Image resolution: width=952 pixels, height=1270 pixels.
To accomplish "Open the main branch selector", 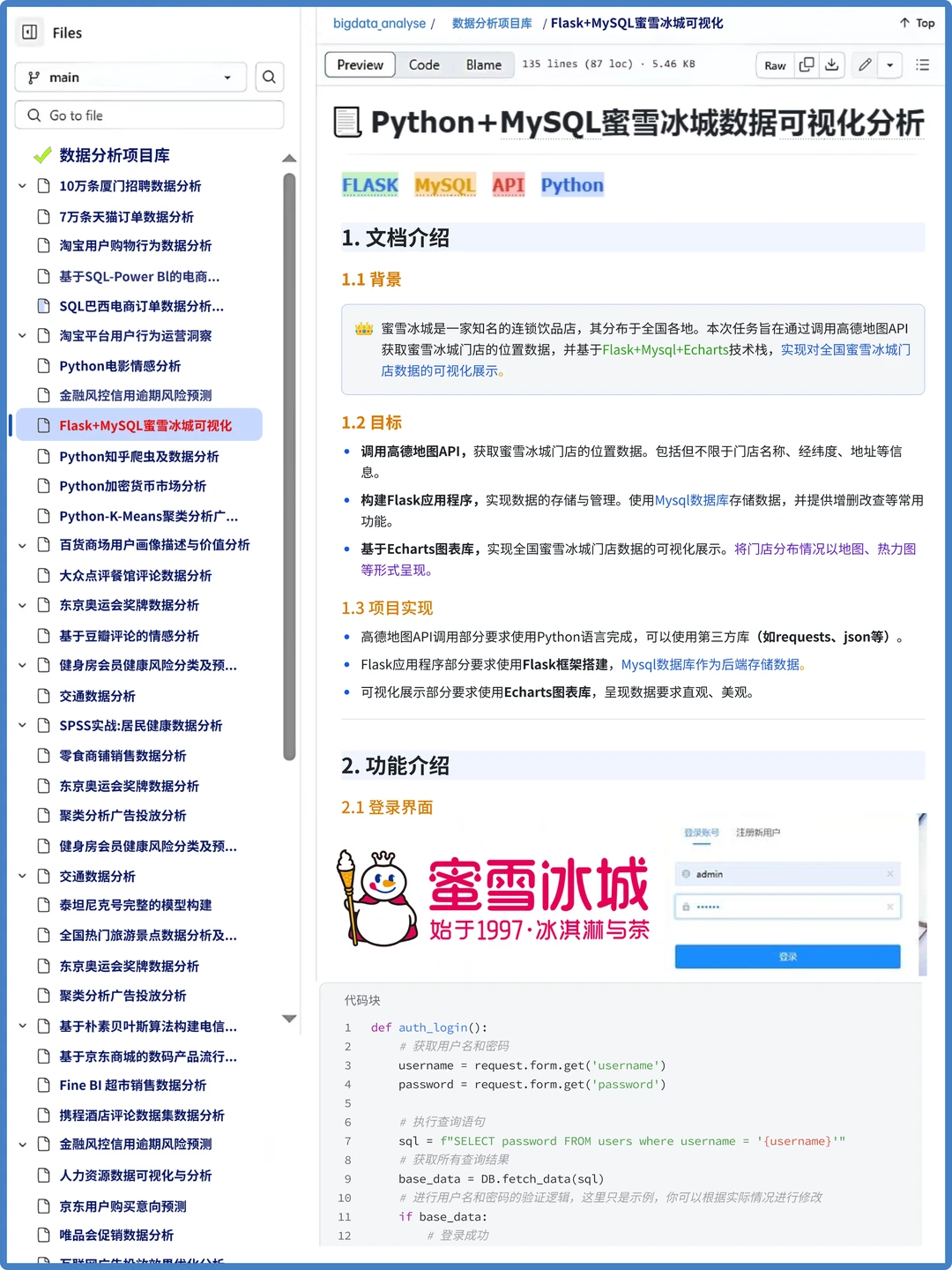I will 131,78.
